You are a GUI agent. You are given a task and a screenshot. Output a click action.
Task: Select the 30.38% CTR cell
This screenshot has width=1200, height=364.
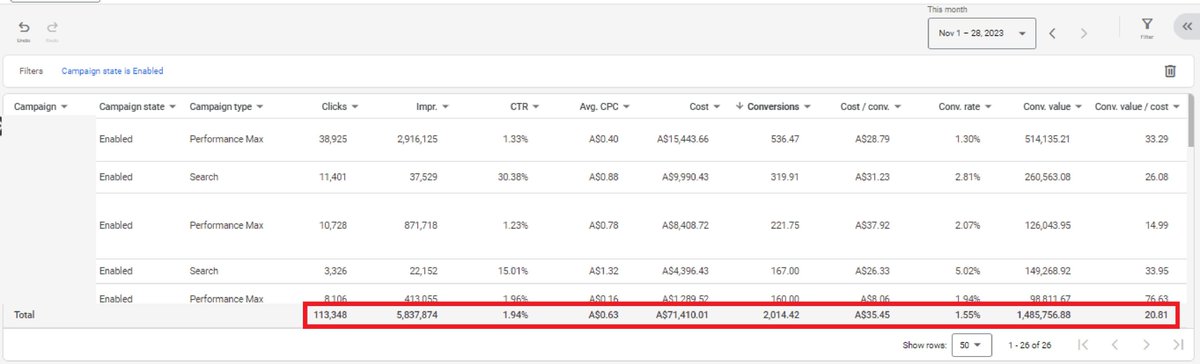[515, 177]
